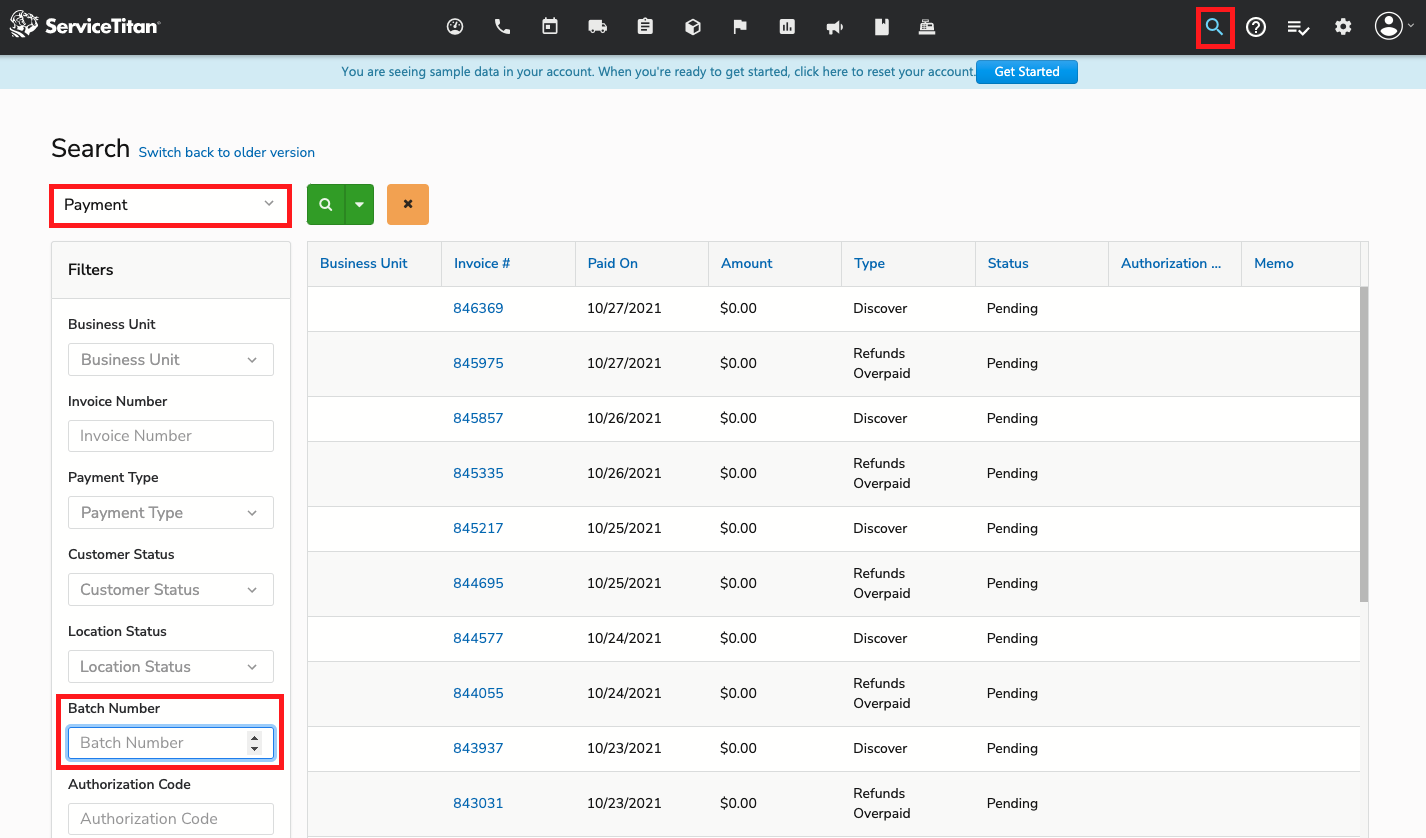Click the Authorization Code input field

[x=171, y=819]
